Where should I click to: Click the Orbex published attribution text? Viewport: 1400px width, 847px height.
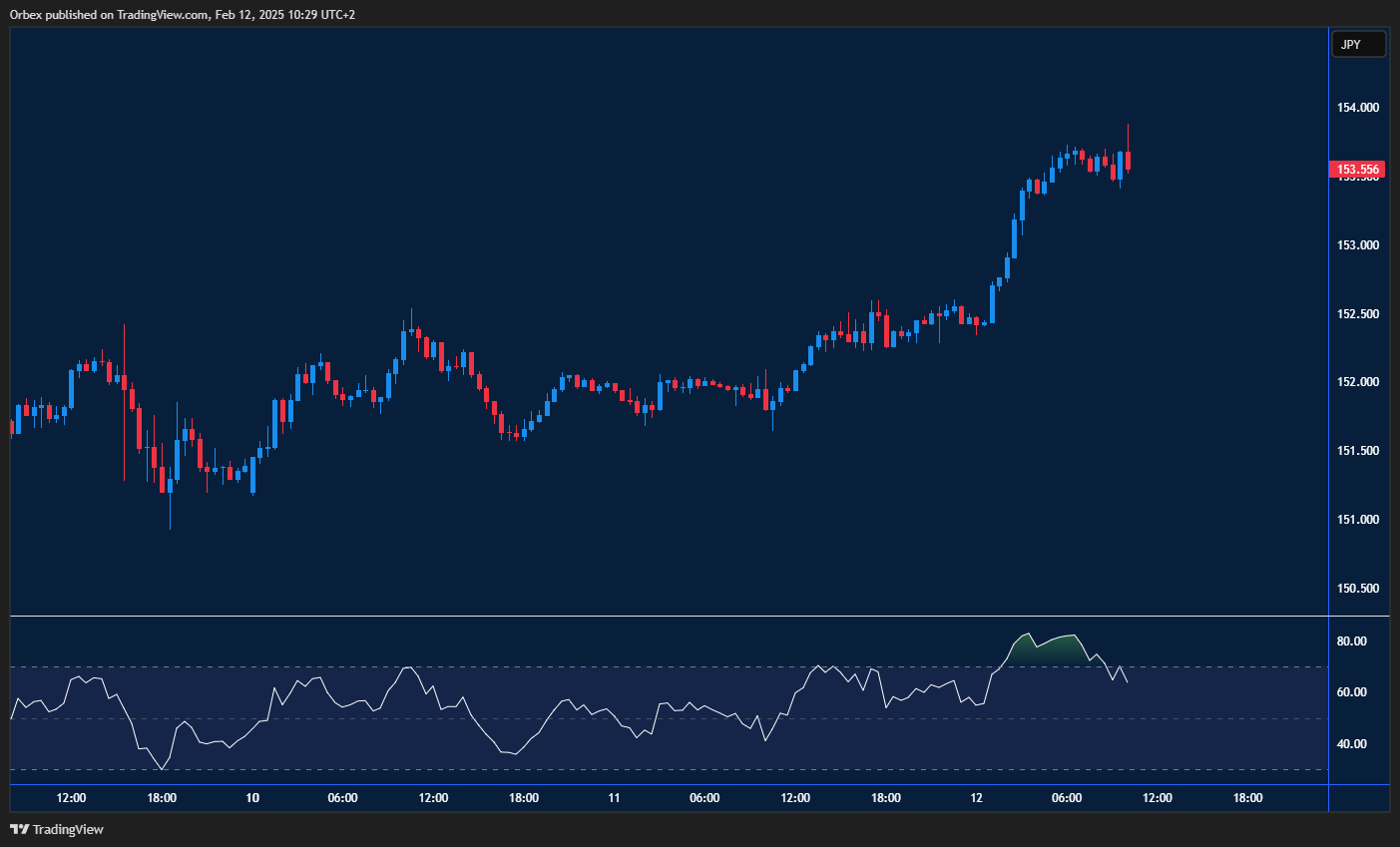[x=180, y=14]
